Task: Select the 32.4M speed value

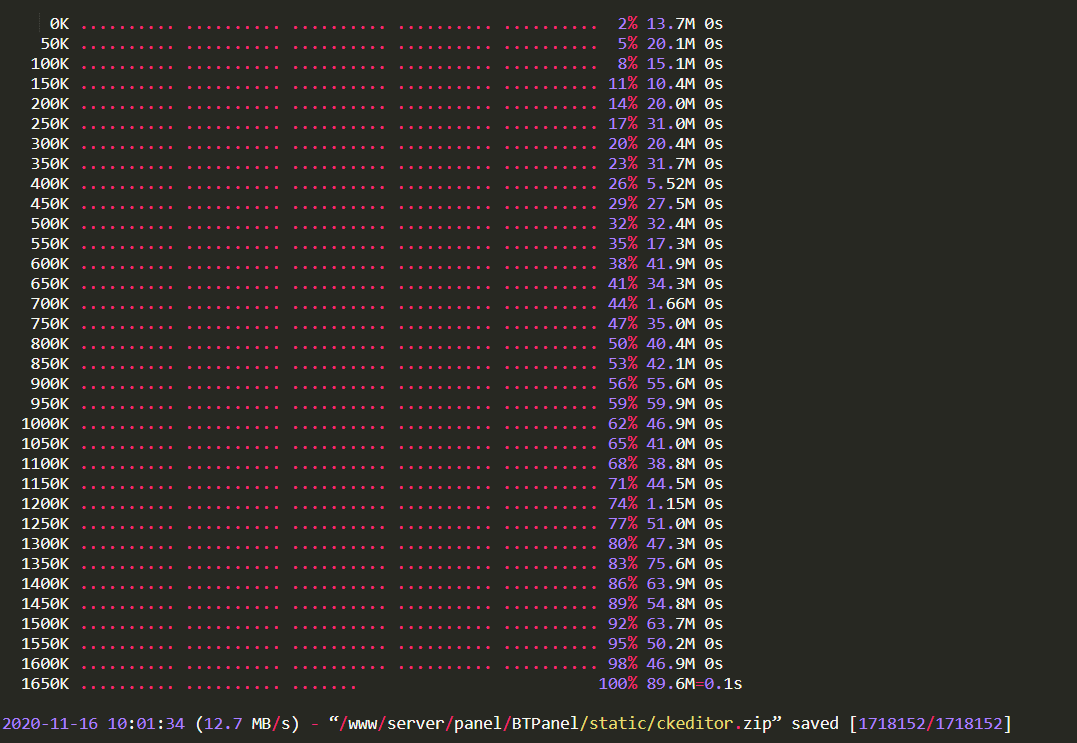Action: point(670,224)
